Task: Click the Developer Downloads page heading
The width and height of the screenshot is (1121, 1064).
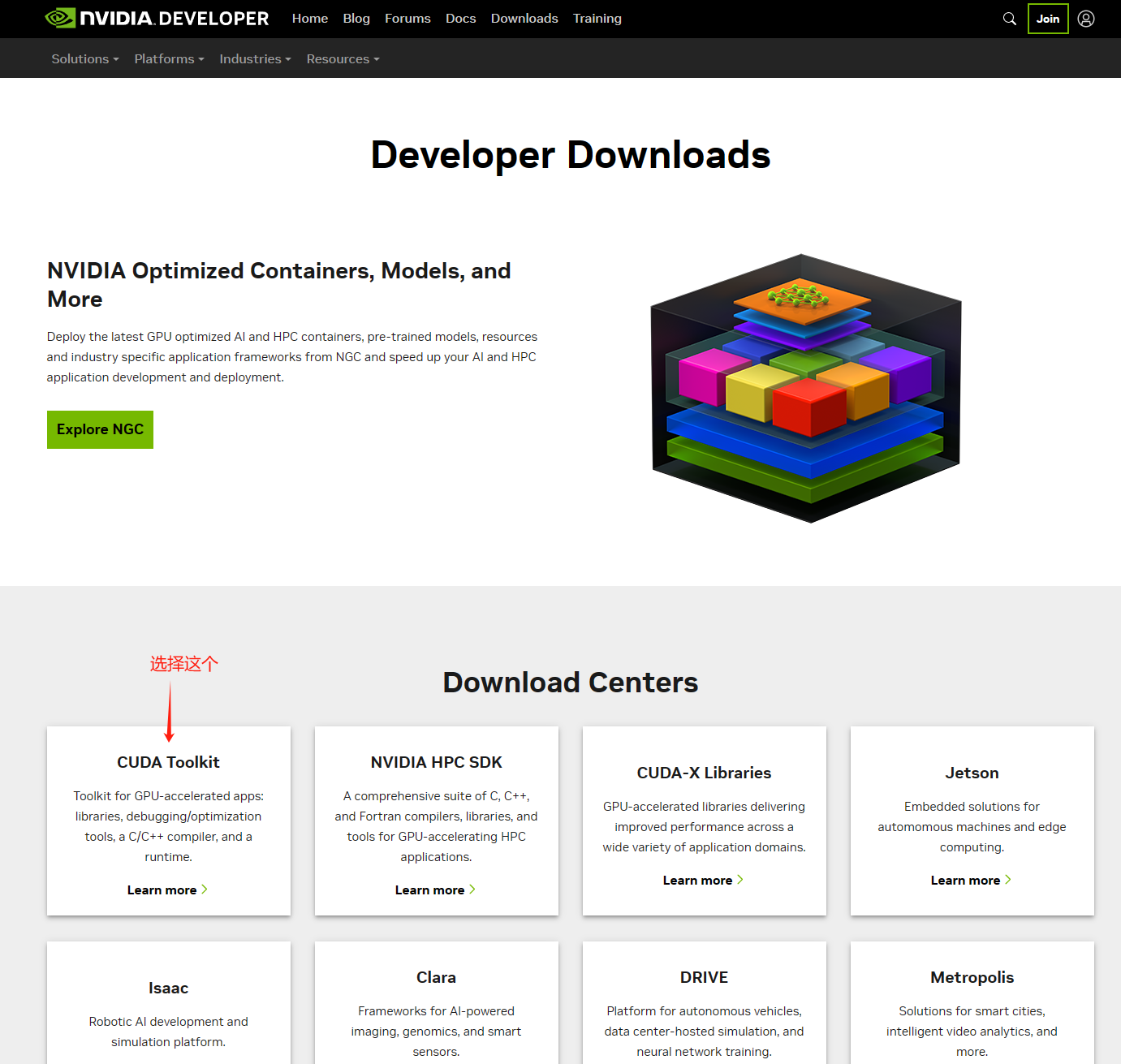Action: [x=571, y=155]
